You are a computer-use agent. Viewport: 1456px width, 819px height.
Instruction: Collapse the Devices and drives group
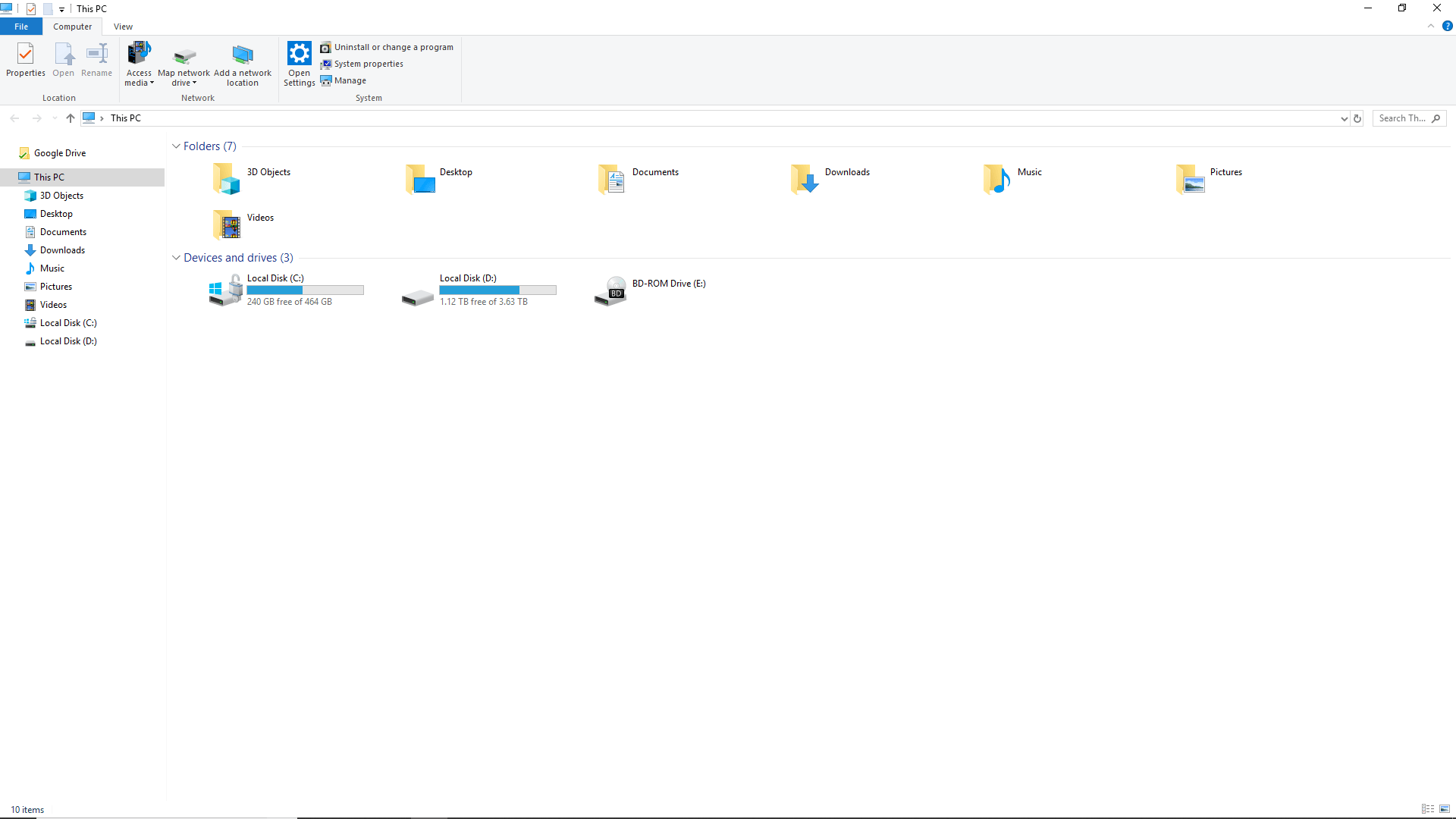pyautogui.click(x=176, y=258)
